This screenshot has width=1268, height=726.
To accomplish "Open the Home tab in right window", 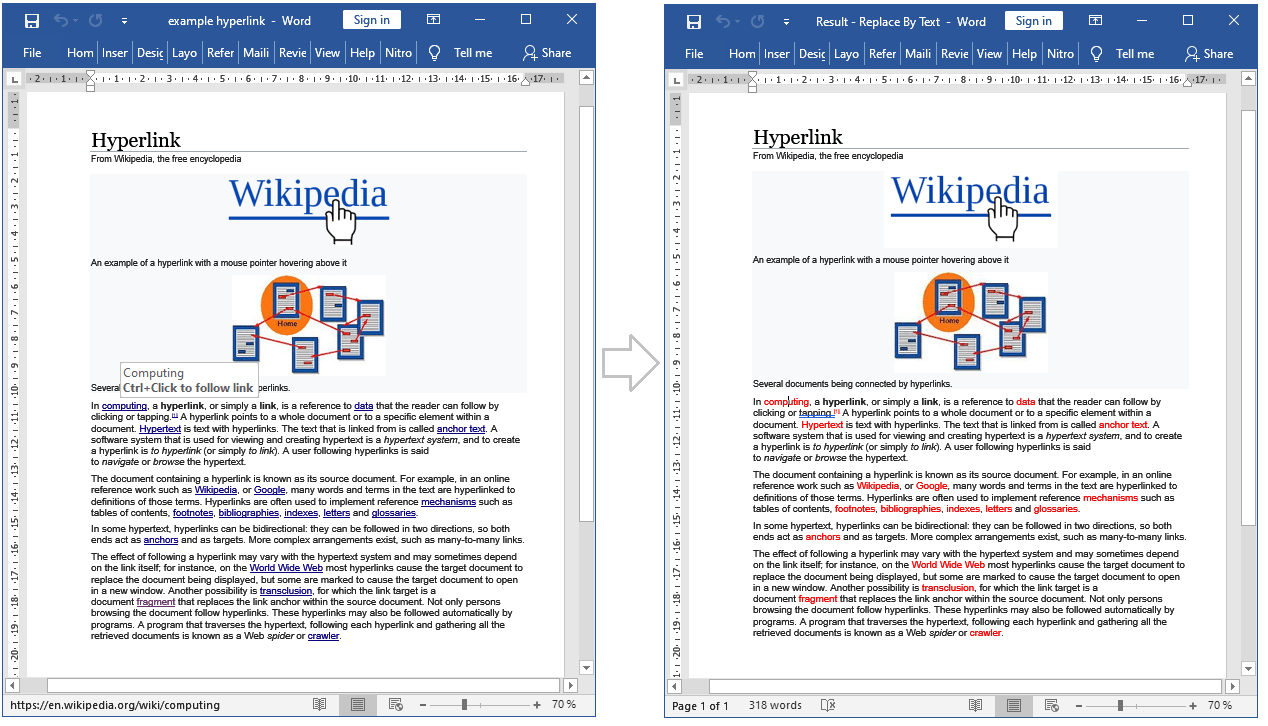I will tap(742, 53).
